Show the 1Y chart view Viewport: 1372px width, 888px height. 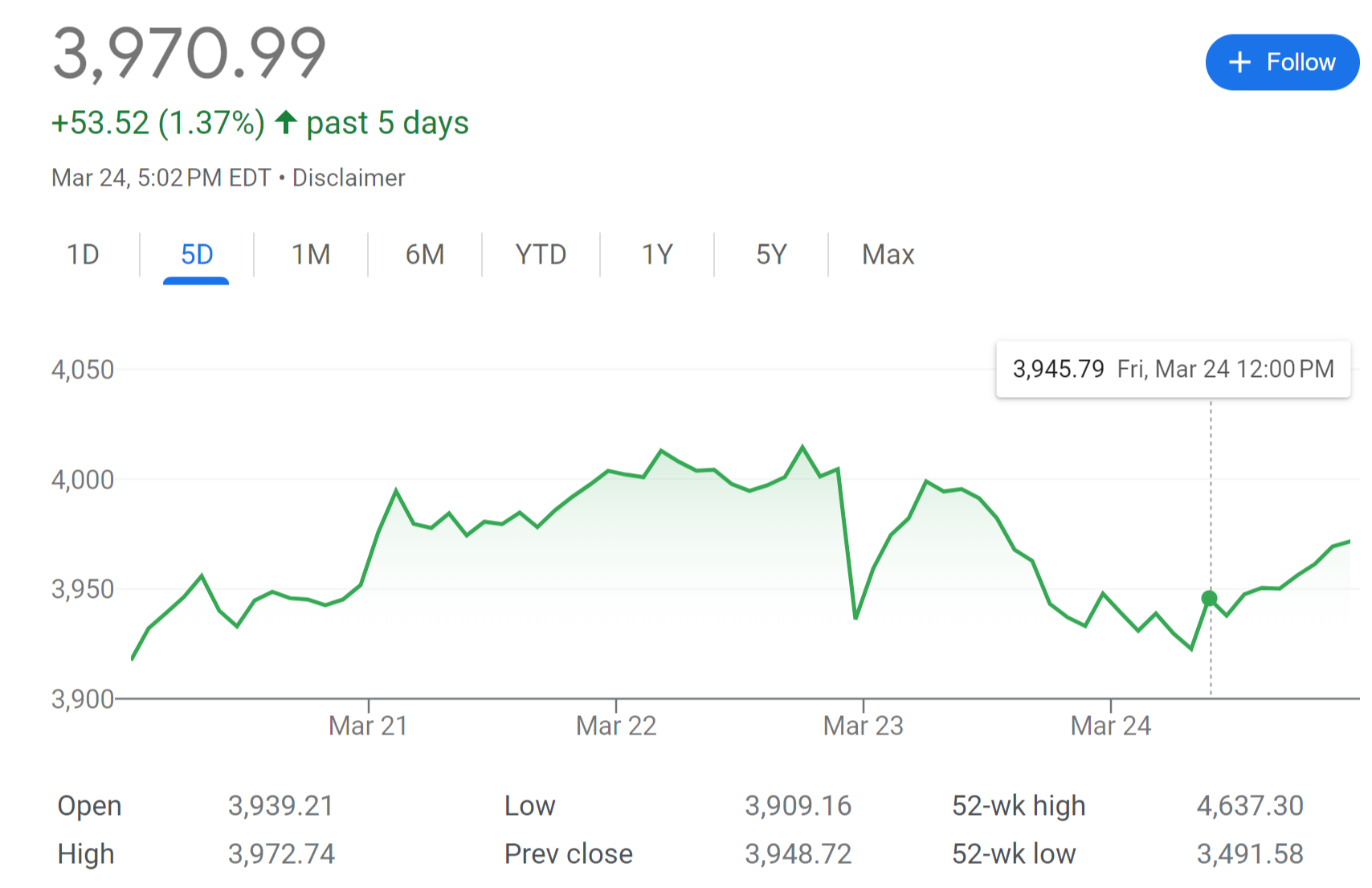click(657, 255)
